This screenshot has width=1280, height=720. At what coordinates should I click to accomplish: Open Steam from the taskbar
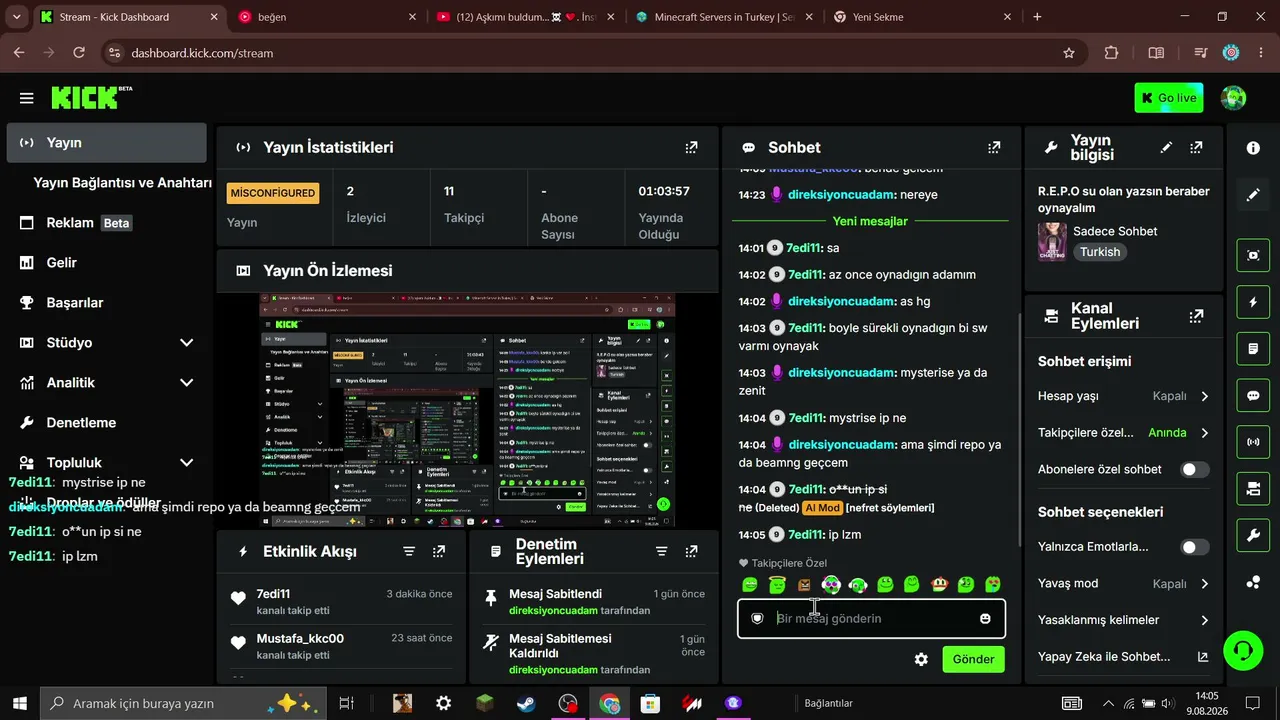(525, 704)
